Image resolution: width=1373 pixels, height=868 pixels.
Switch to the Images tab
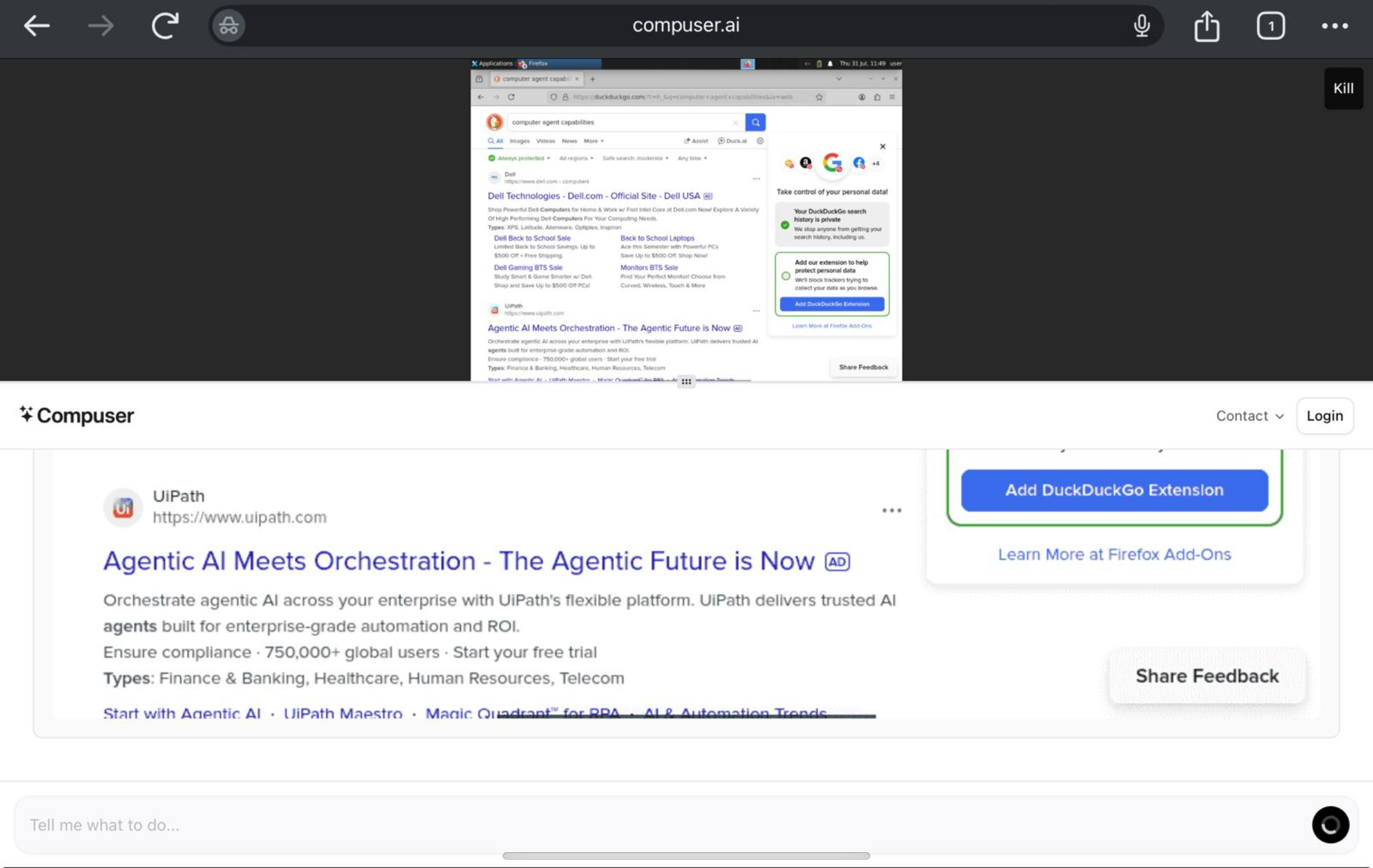(x=520, y=141)
